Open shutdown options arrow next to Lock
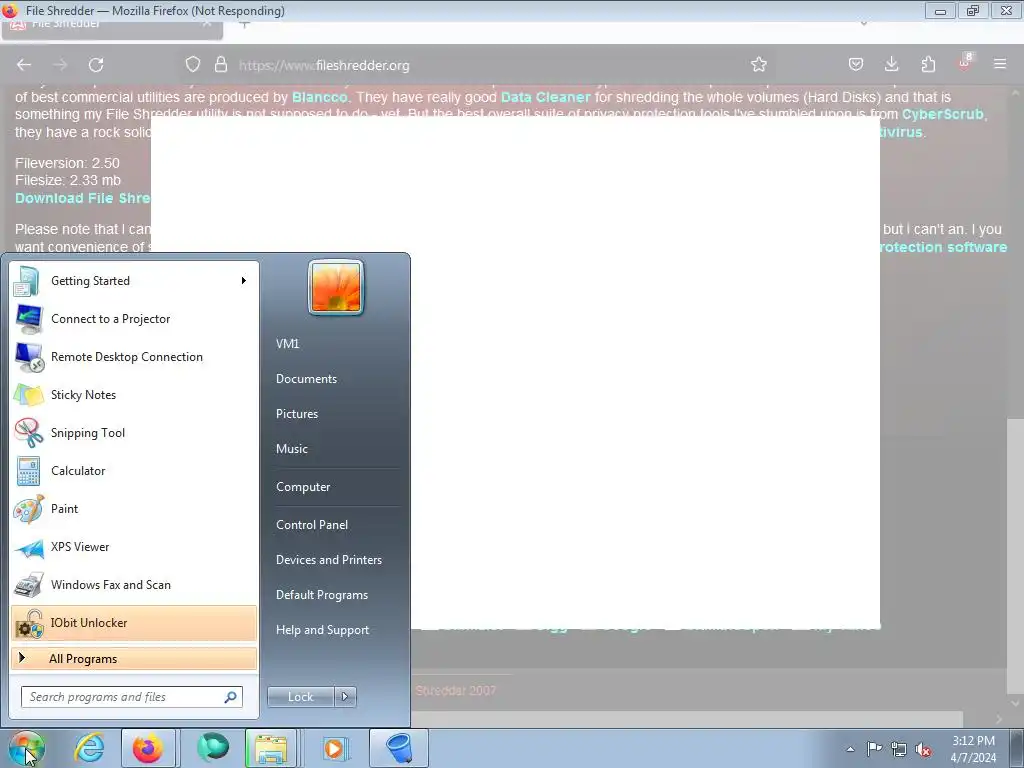This screenshot has height=768, width=1024. point(345,697)
